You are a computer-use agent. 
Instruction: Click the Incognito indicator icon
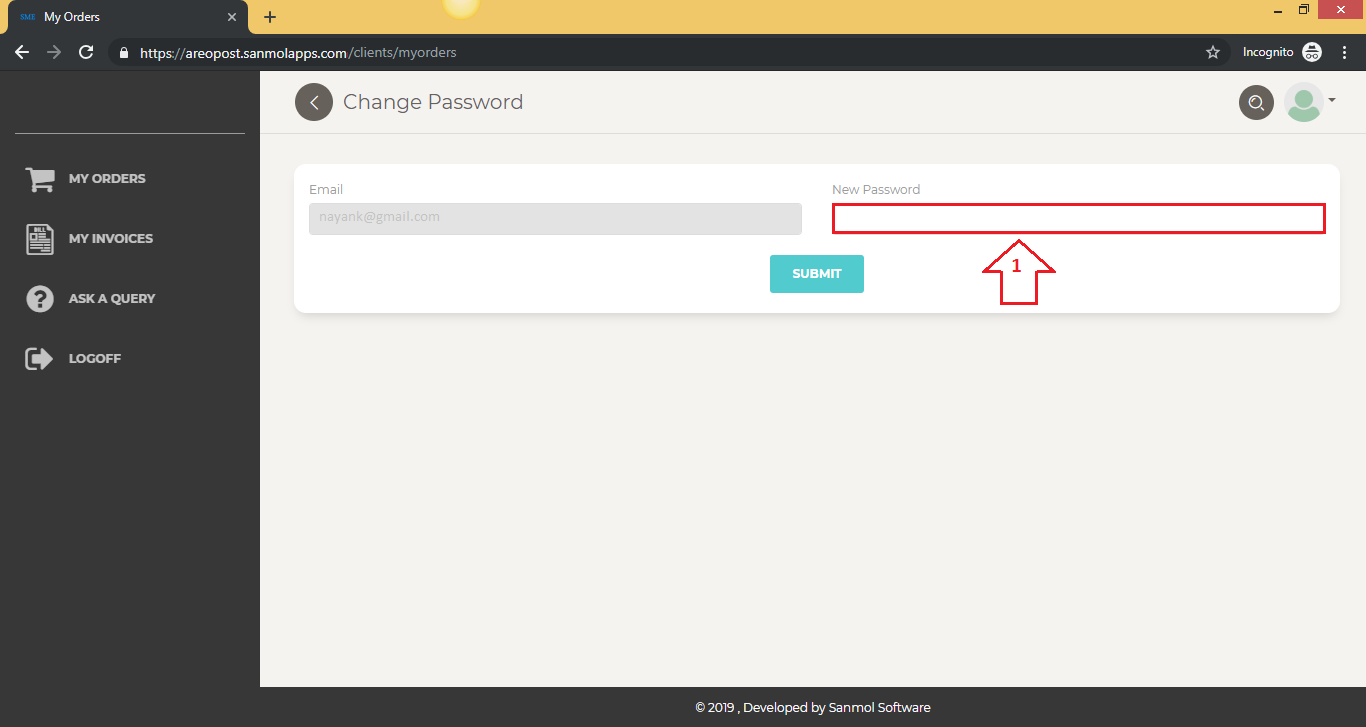[x=1312, y=52]
